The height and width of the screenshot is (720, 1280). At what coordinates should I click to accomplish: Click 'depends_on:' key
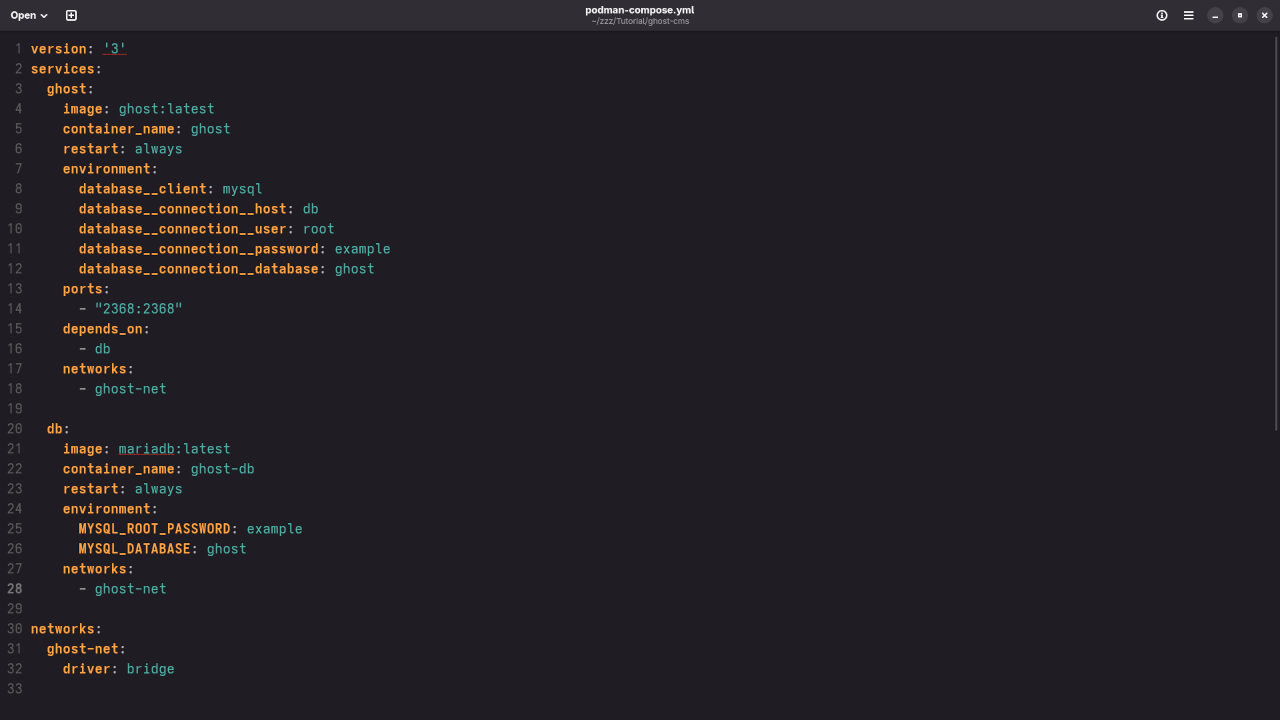107,329
